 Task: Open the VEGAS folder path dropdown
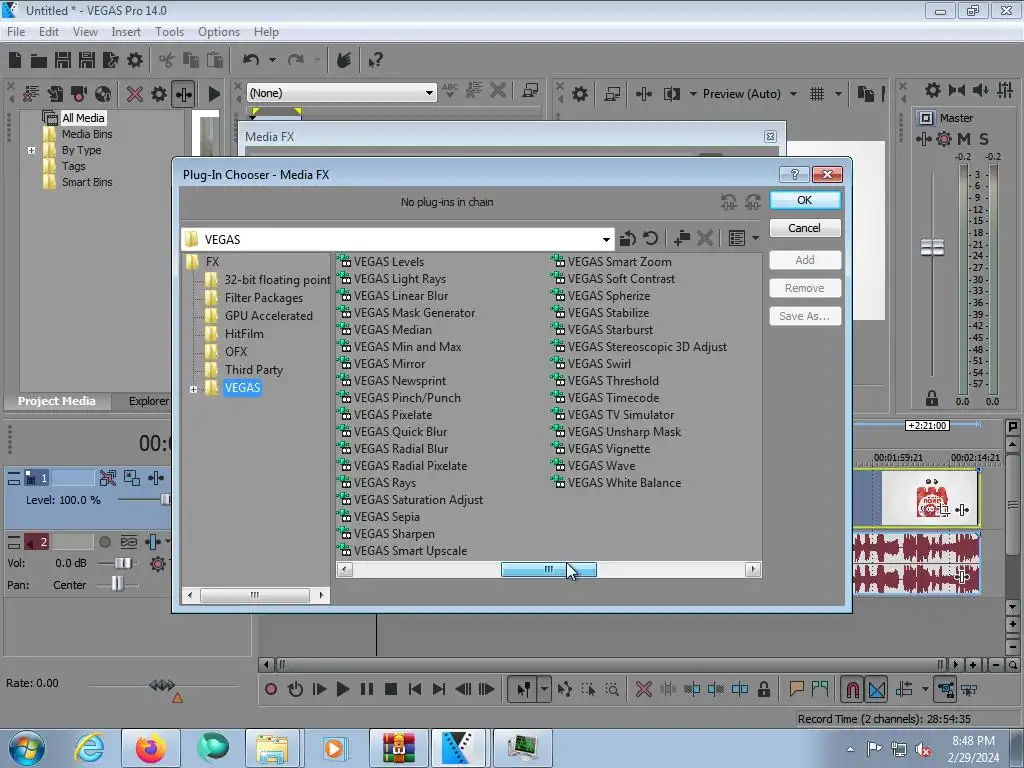click(x=606, y=240)
